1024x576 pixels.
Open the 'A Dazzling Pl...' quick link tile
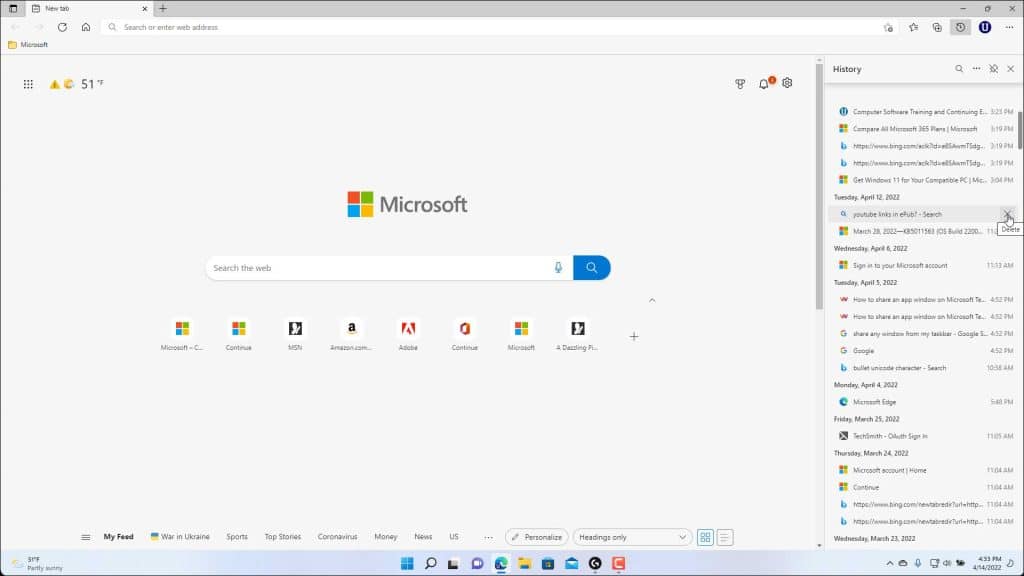tap(577, 334)
